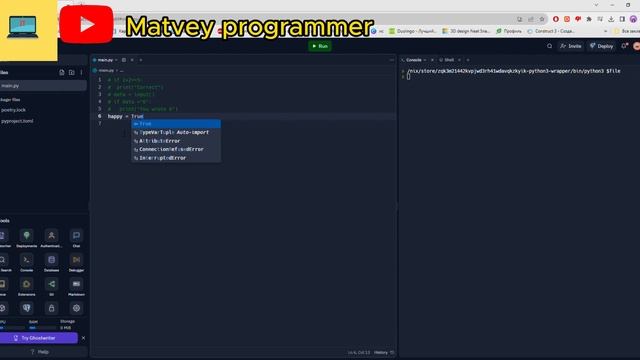640x360 pixels.
Task: Run the program with Run button
Action: click(x=320, y=46)
